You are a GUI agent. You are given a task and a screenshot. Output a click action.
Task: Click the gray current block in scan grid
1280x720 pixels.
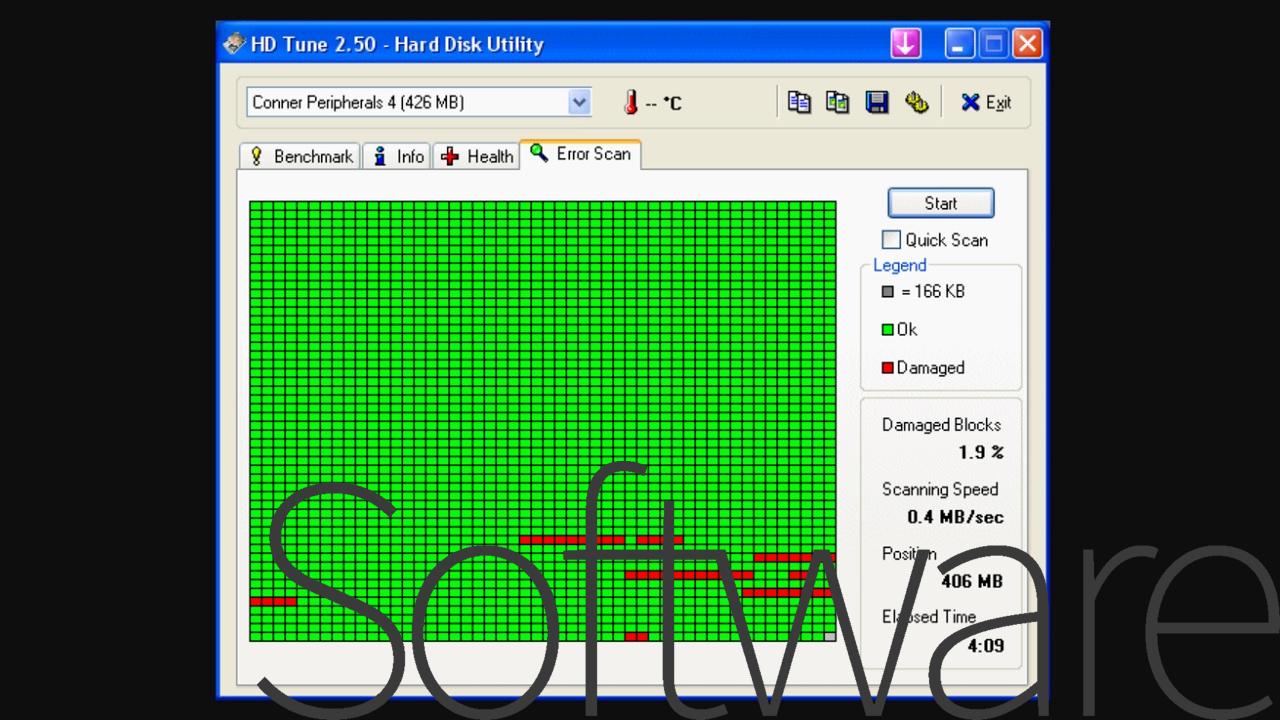pos(830,636)
